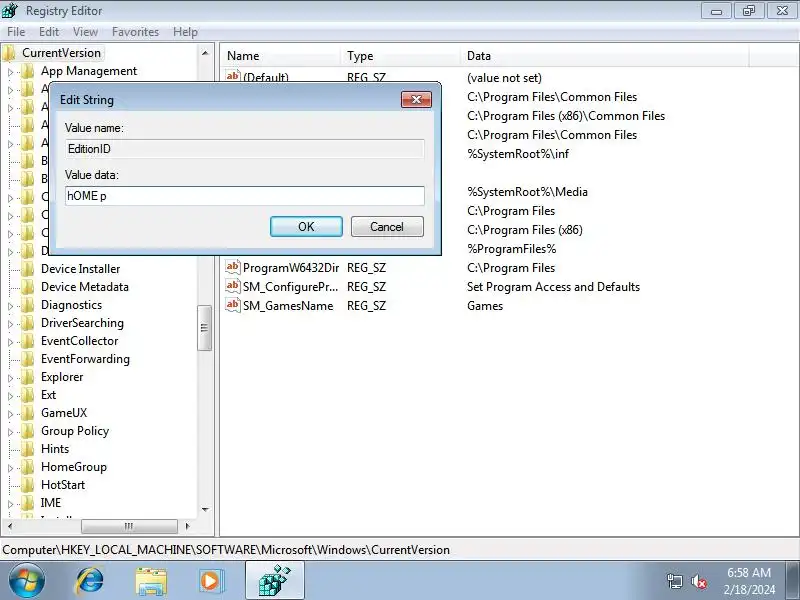Sort values by the Data column header

pos(605,56)
